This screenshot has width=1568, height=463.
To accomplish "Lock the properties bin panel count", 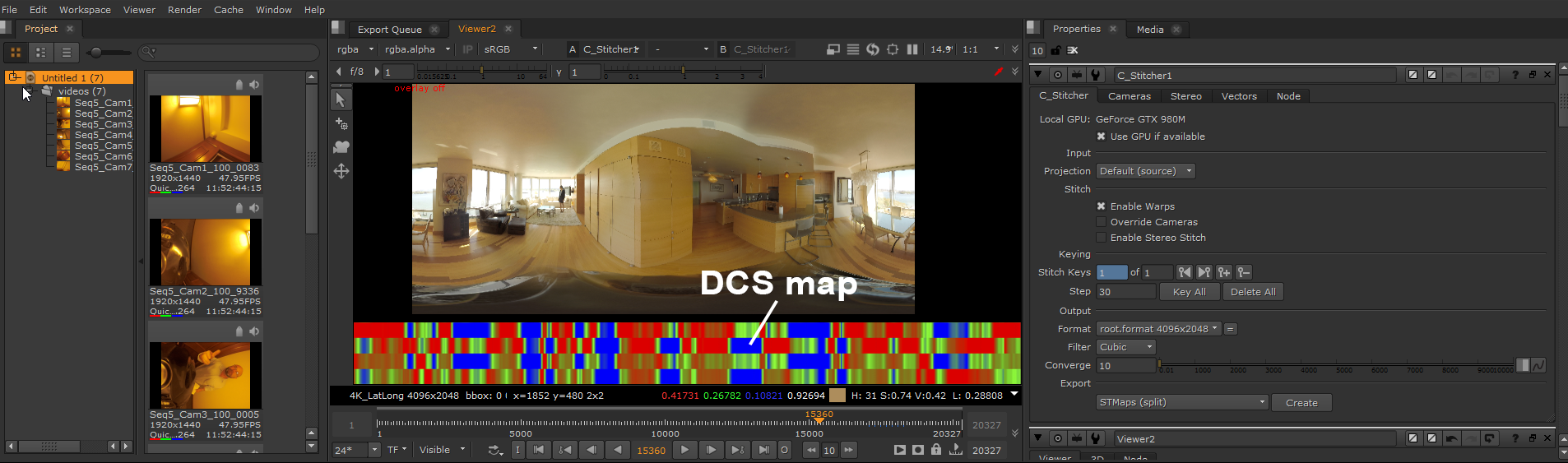I will click(x=1055, y=50).
